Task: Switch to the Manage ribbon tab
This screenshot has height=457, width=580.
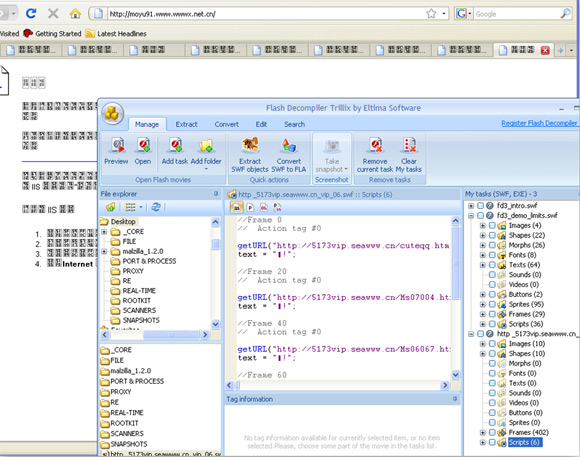Action: pos(147,124)
